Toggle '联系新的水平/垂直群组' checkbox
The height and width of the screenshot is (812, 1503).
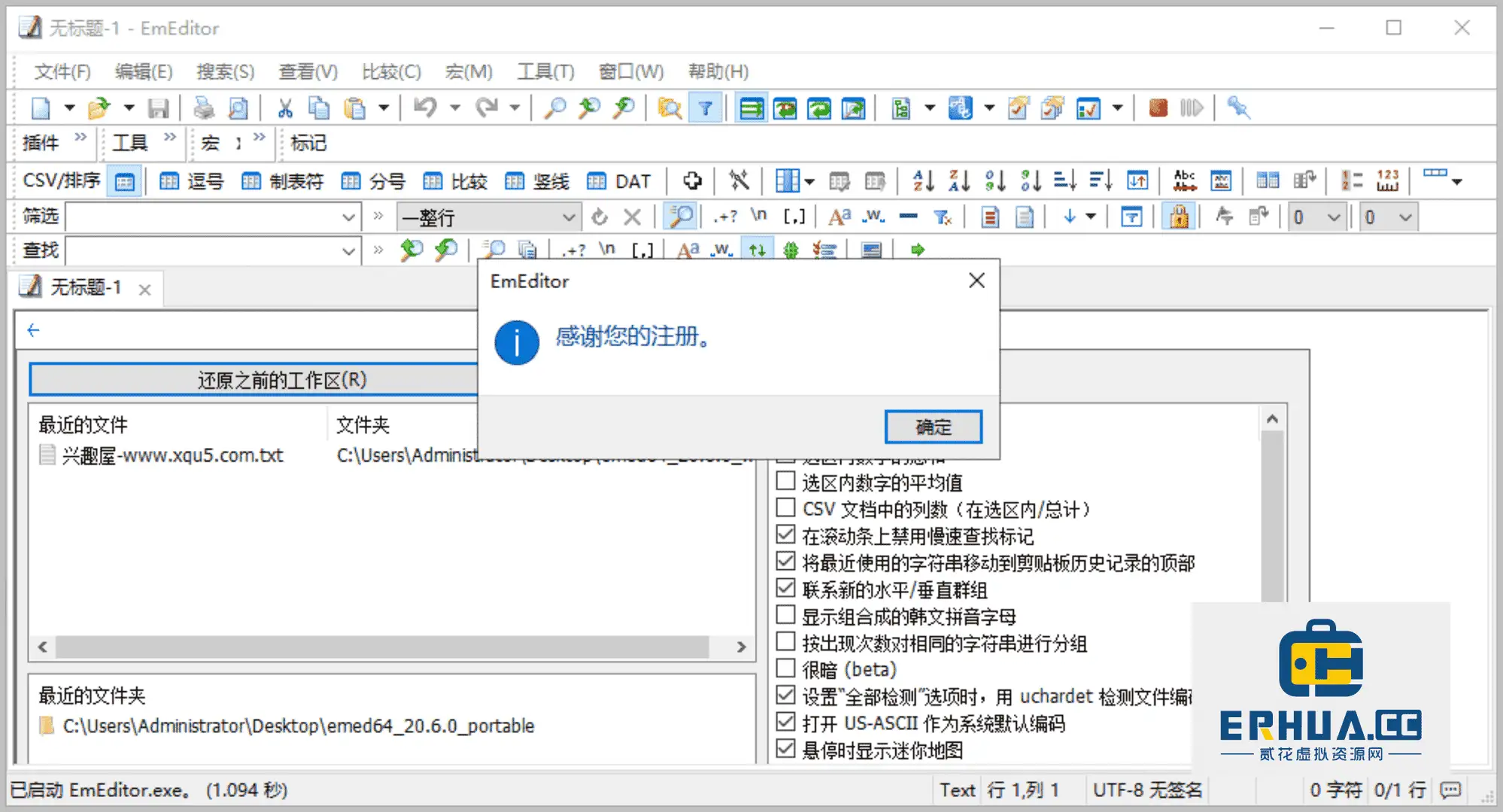tap(785, 588)
